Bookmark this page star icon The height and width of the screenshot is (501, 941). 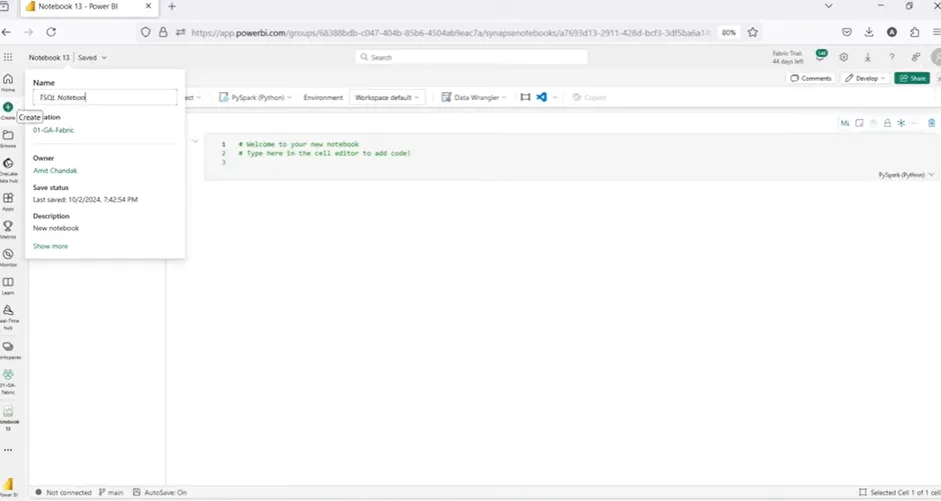(x=753, y=32)
